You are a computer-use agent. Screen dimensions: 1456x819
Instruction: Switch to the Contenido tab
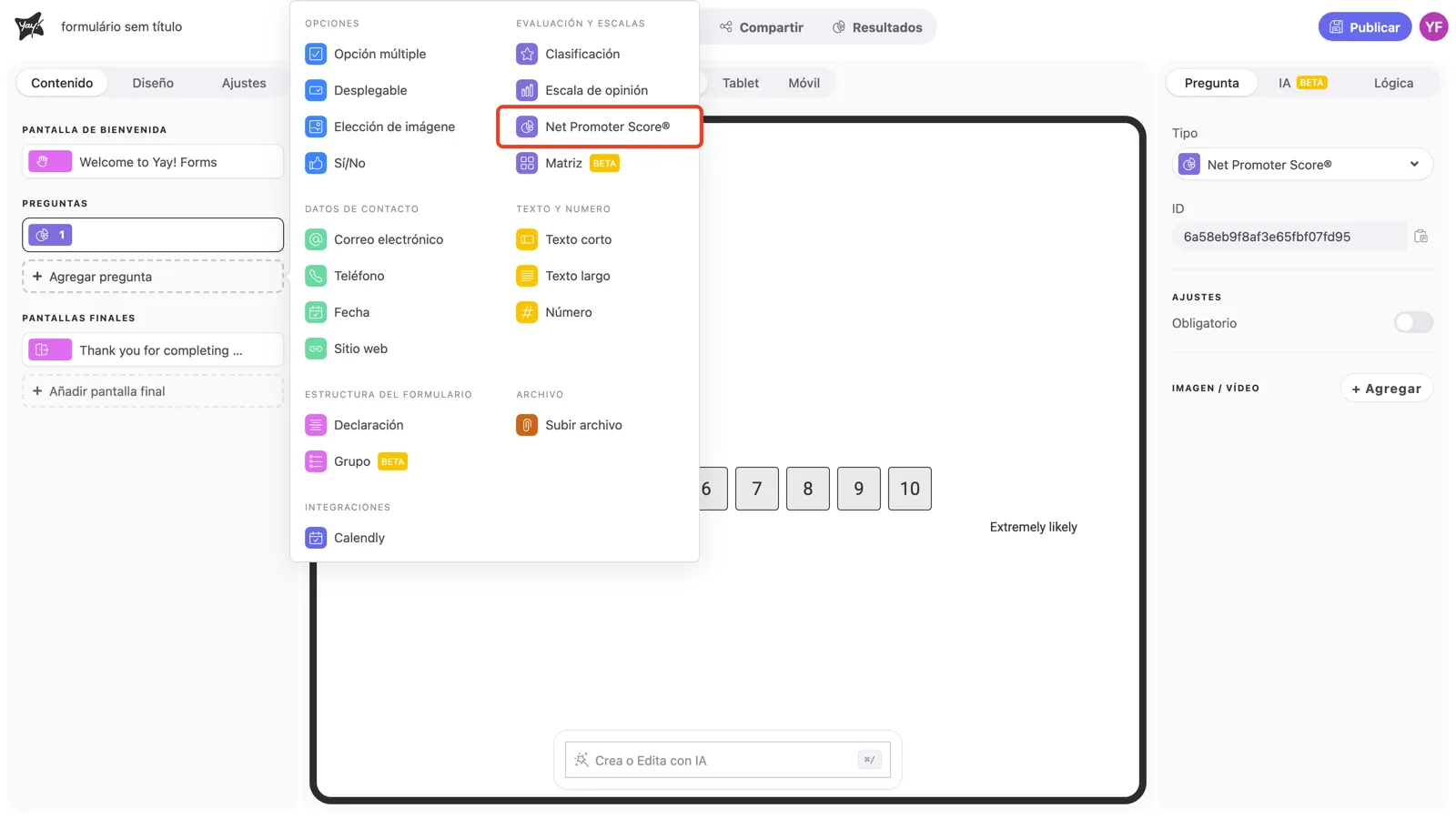(x=62, y=83)
